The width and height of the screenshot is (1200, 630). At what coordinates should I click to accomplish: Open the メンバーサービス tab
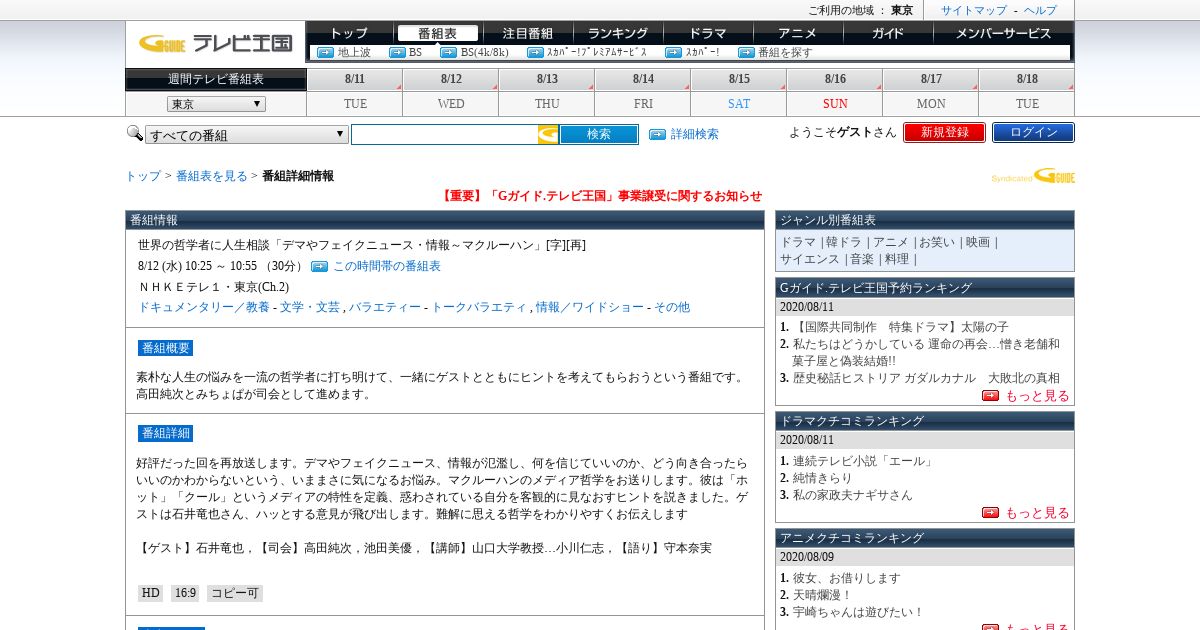(x=1003, y=33)
